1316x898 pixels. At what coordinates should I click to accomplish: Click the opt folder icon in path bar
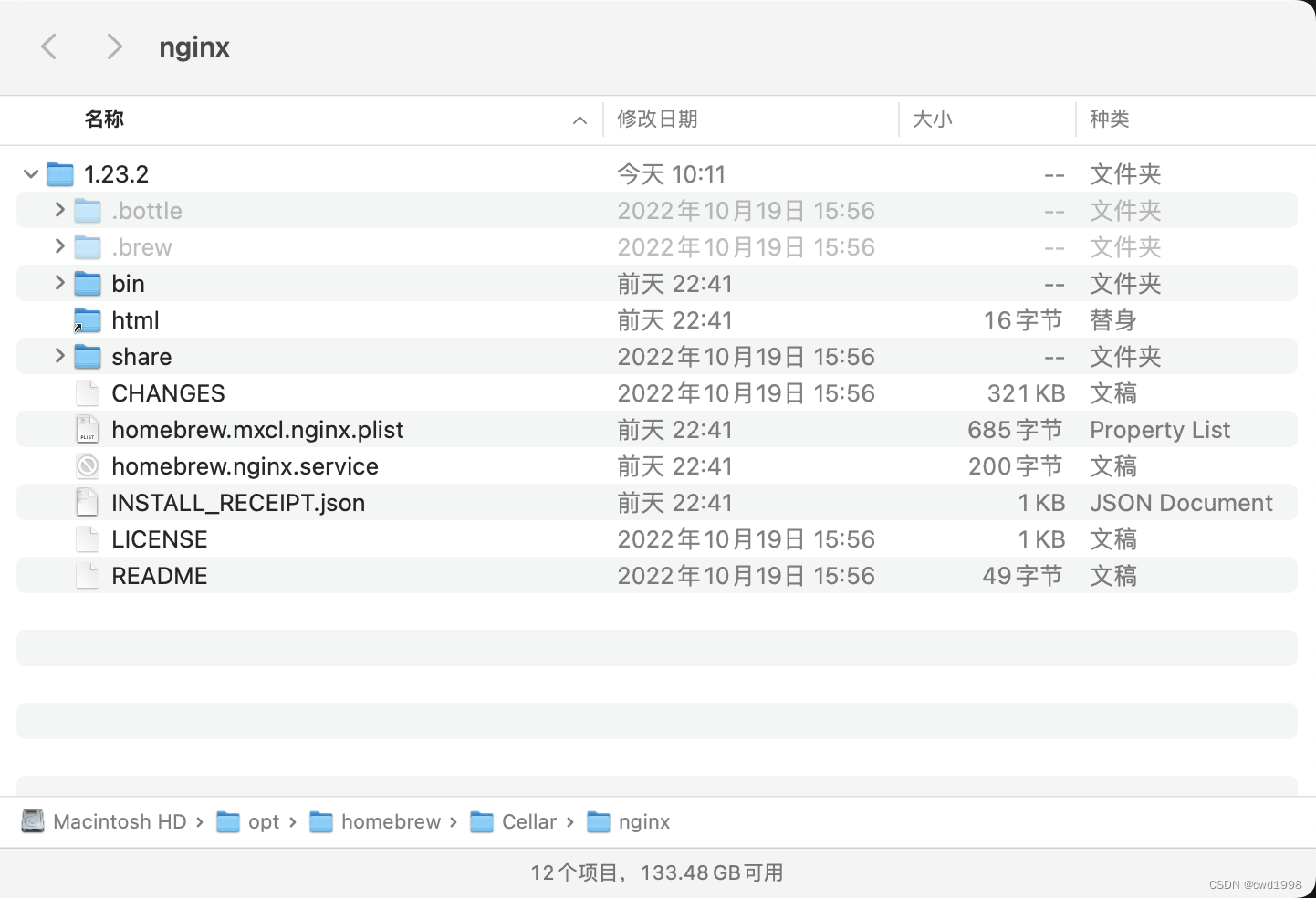(228, 822)
